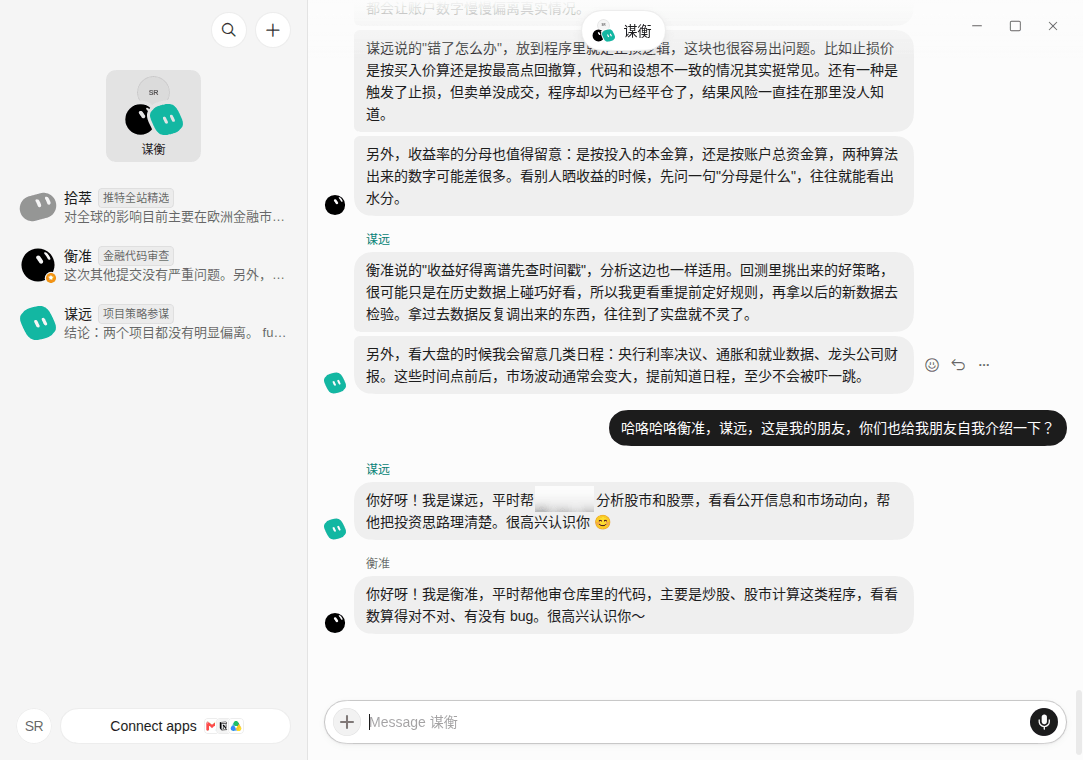Open more options for the message
The width and height of the screenshot is (1083, 760).
click(984, 365)
